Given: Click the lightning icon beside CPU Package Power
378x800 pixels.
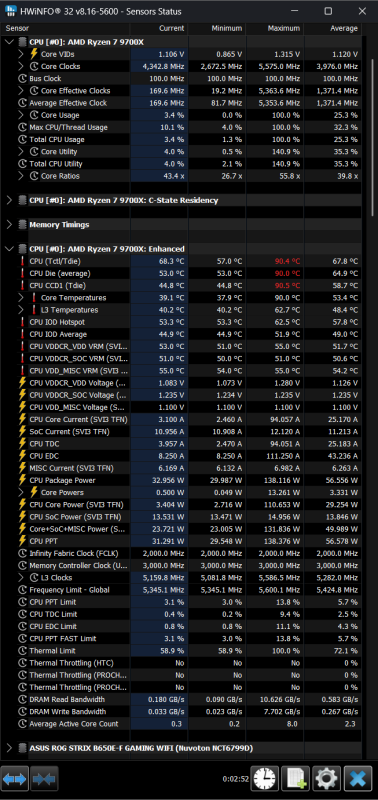Looking at the screenshot, I should (x=22, y=480).
